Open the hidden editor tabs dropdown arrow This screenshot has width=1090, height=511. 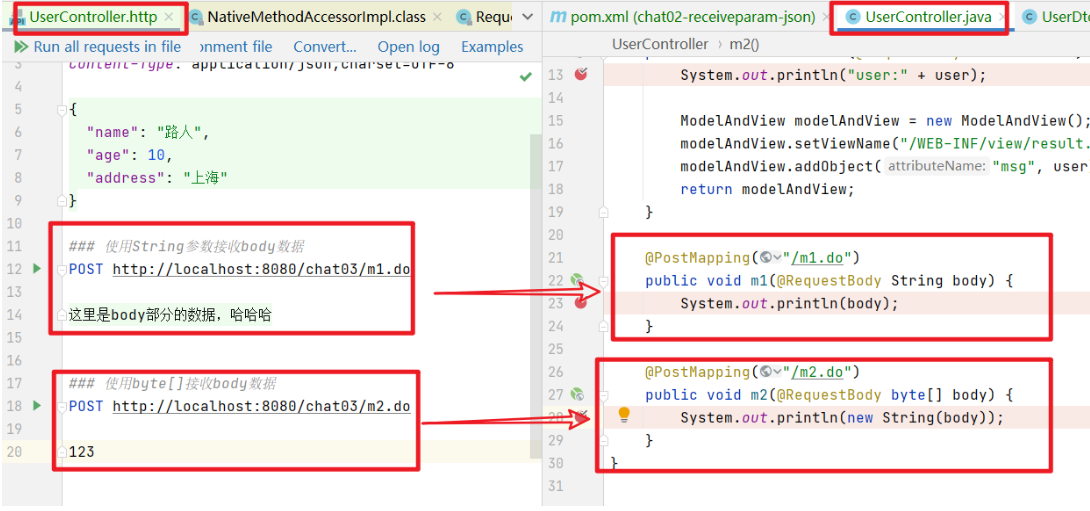click(x=526, y=17)
